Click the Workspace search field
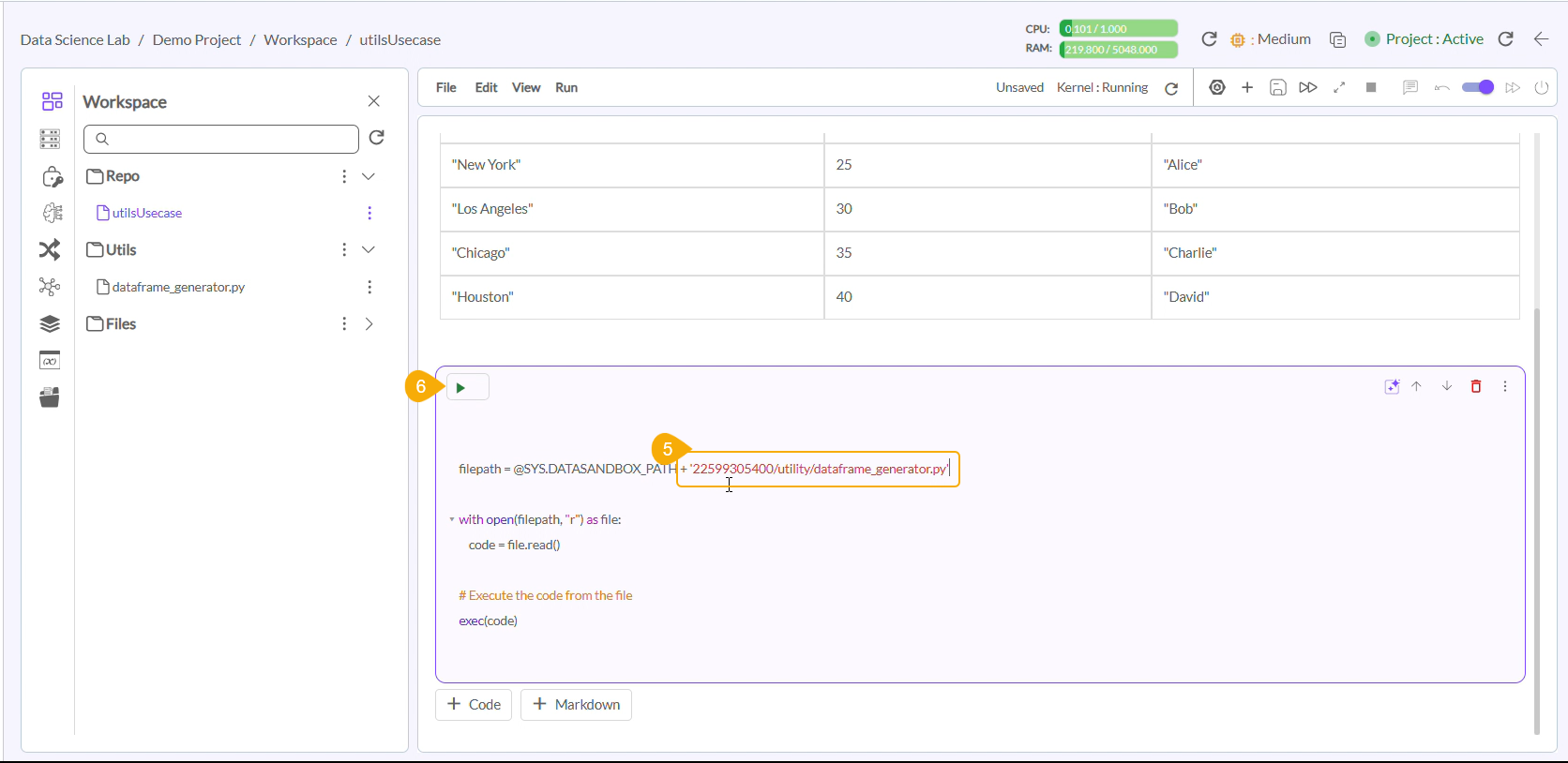This screenshot has height=763, width=1568. click(221, 139)
